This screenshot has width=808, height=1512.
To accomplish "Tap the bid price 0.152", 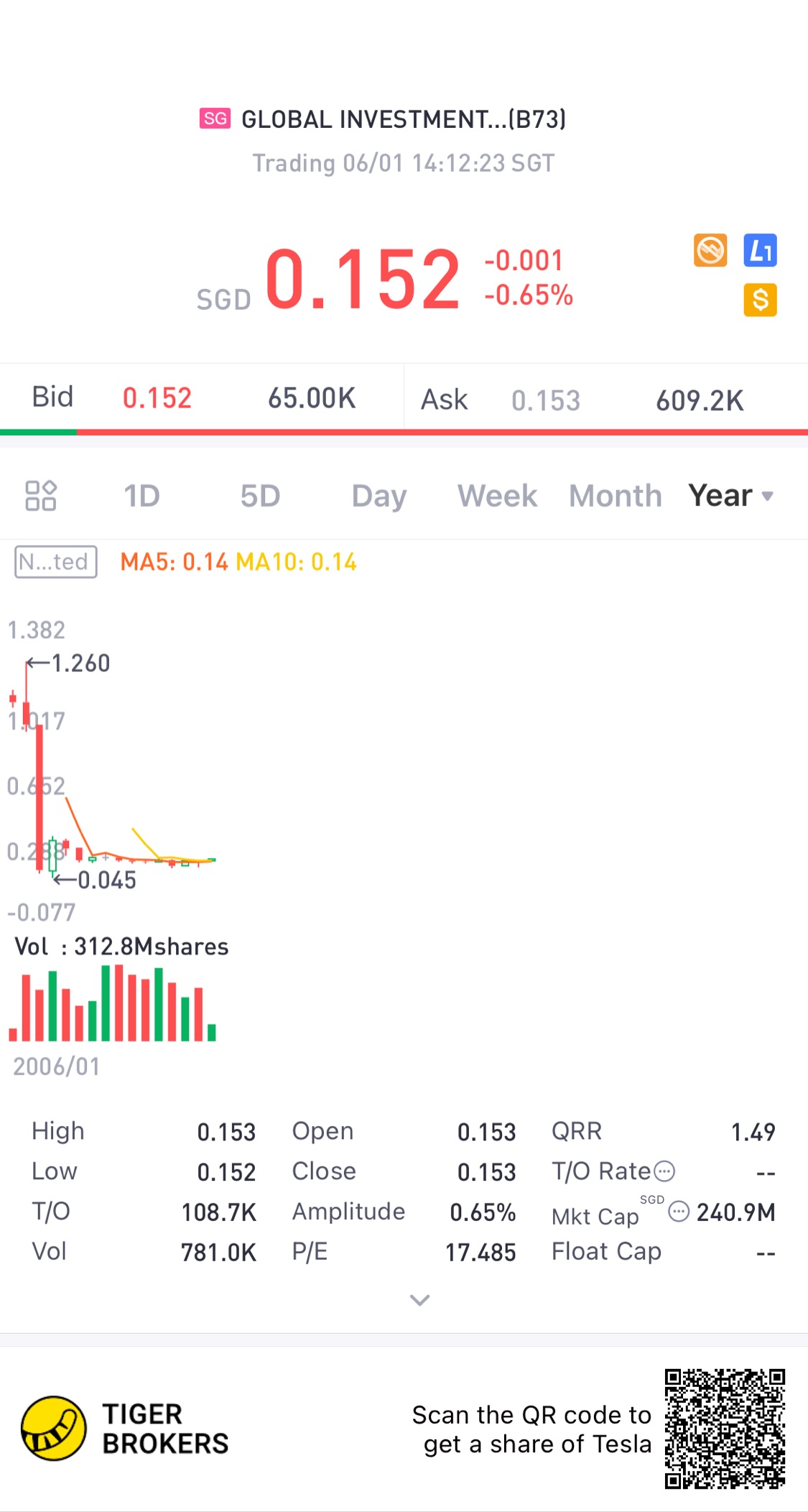I will [157, 398].
